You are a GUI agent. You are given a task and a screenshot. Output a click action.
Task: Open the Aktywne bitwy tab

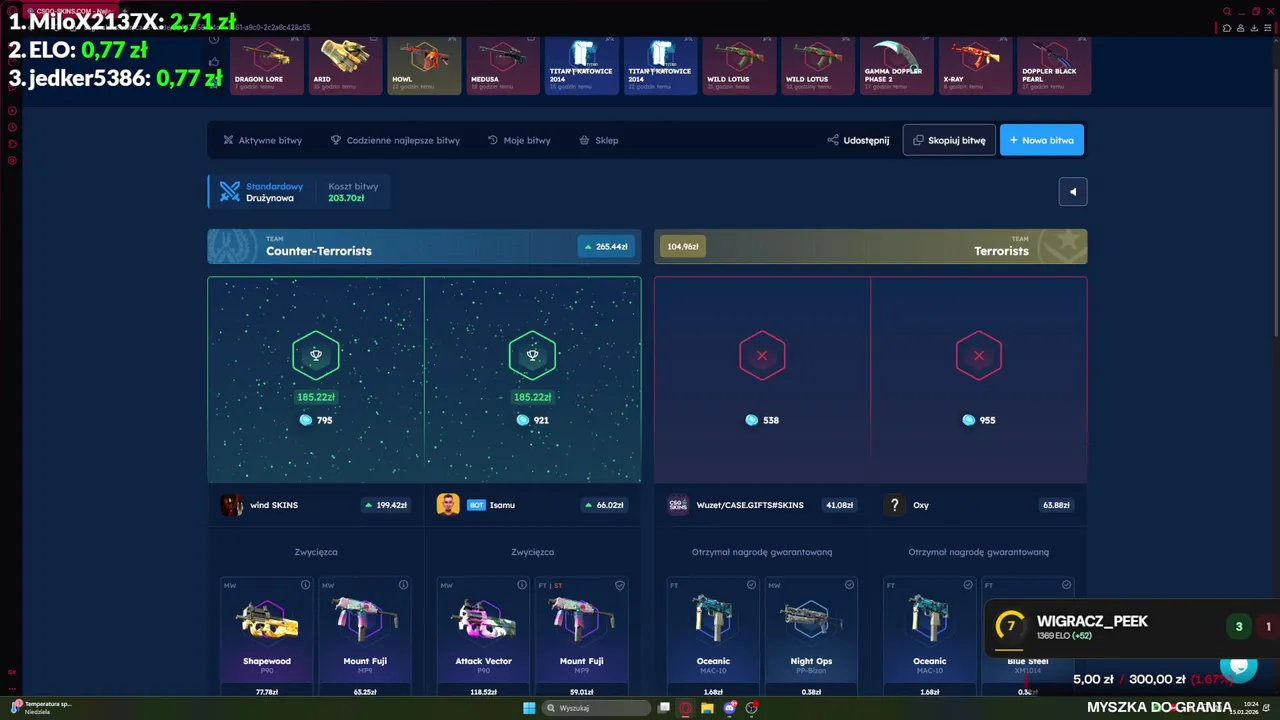pyautogui.click(x=262, y=140)
